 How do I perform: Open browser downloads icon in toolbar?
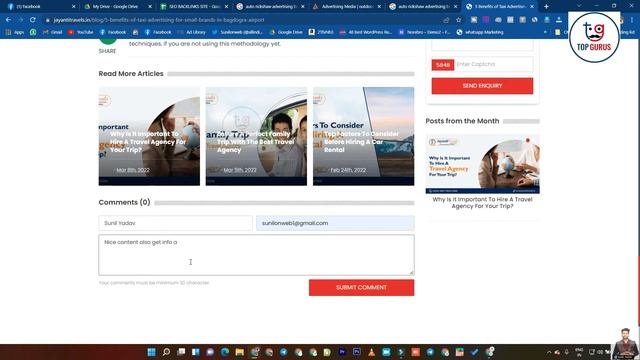(x=559, y=20)
